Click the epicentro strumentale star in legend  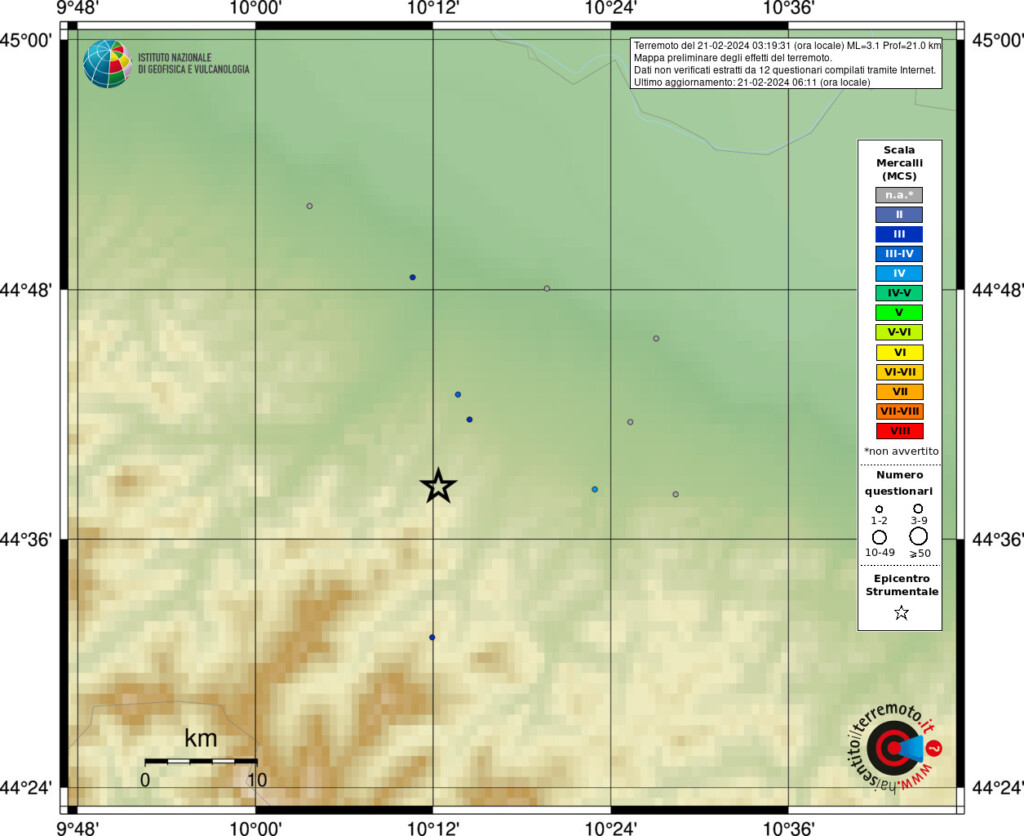pos(901,613)
